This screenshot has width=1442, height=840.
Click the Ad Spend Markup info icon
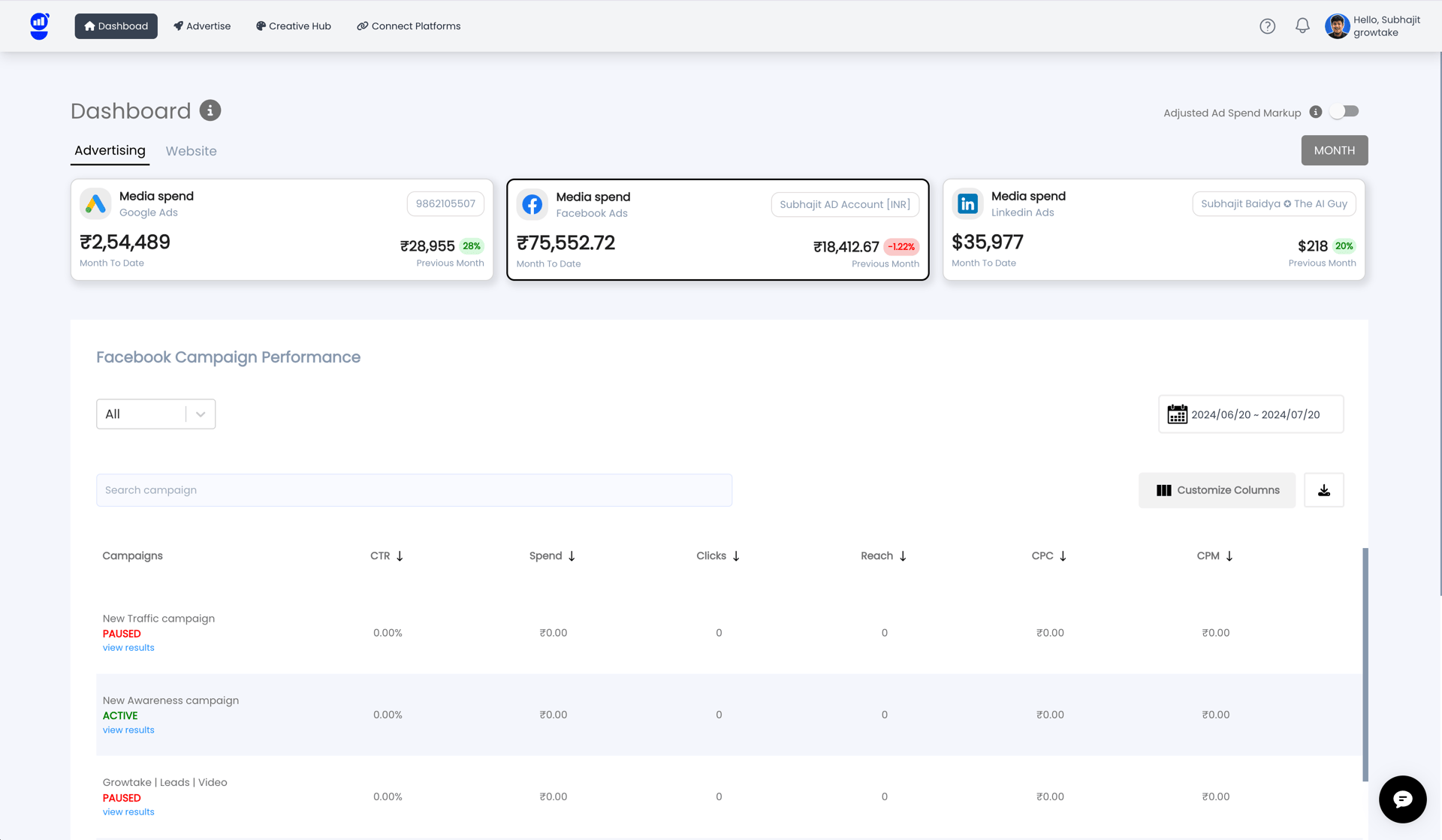(x=1315, y=112)
